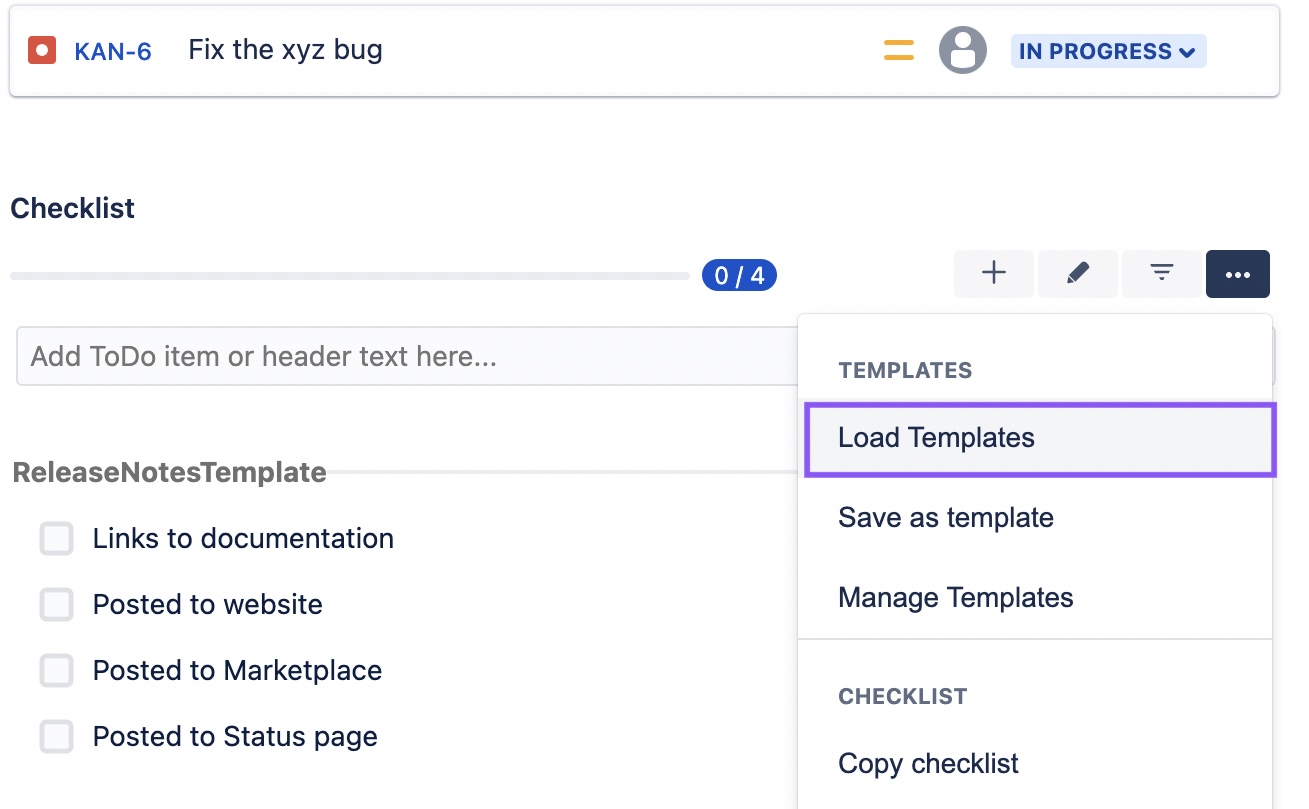Select Copy checklist from the menu
Viewport: 1309px width, 809px height.
(1035, 764)
